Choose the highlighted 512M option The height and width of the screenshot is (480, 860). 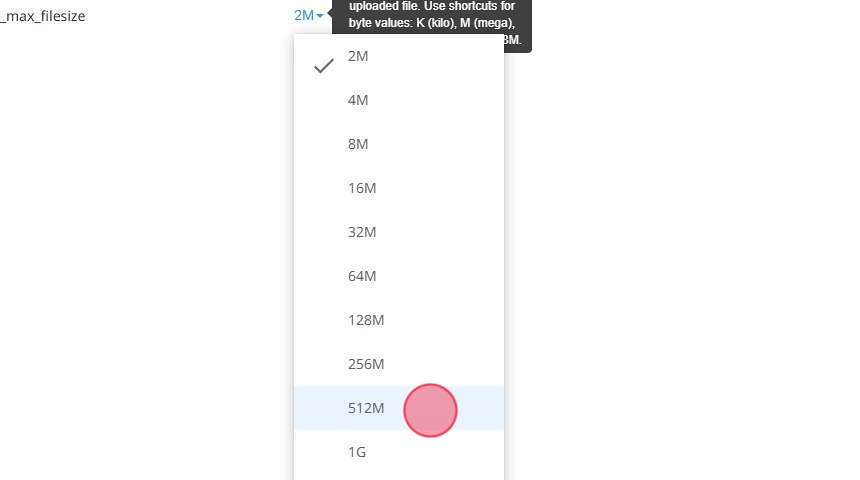click(366, 409)
